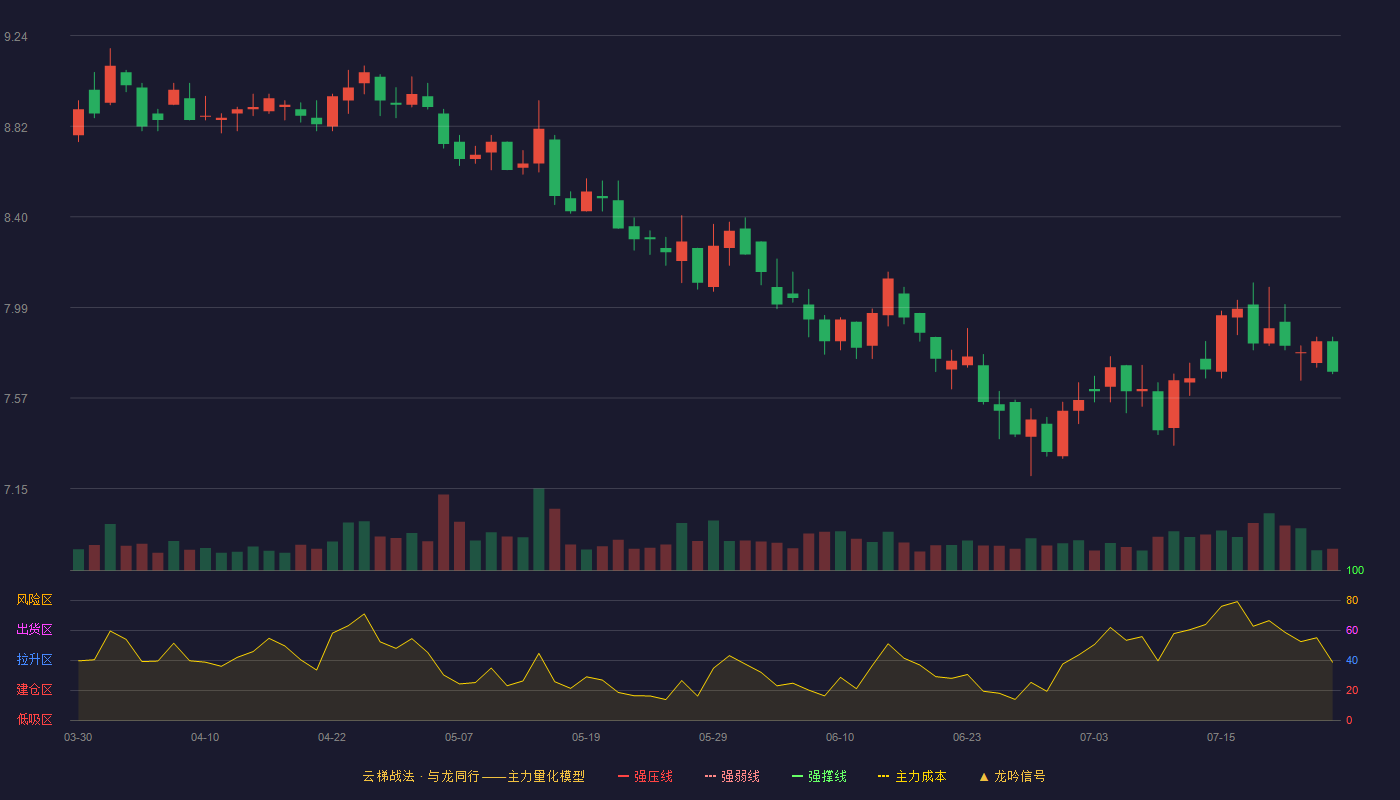Click the 05-07 date axis label
The height and width of the screenshot is (800, 1400).
(459, 737)
